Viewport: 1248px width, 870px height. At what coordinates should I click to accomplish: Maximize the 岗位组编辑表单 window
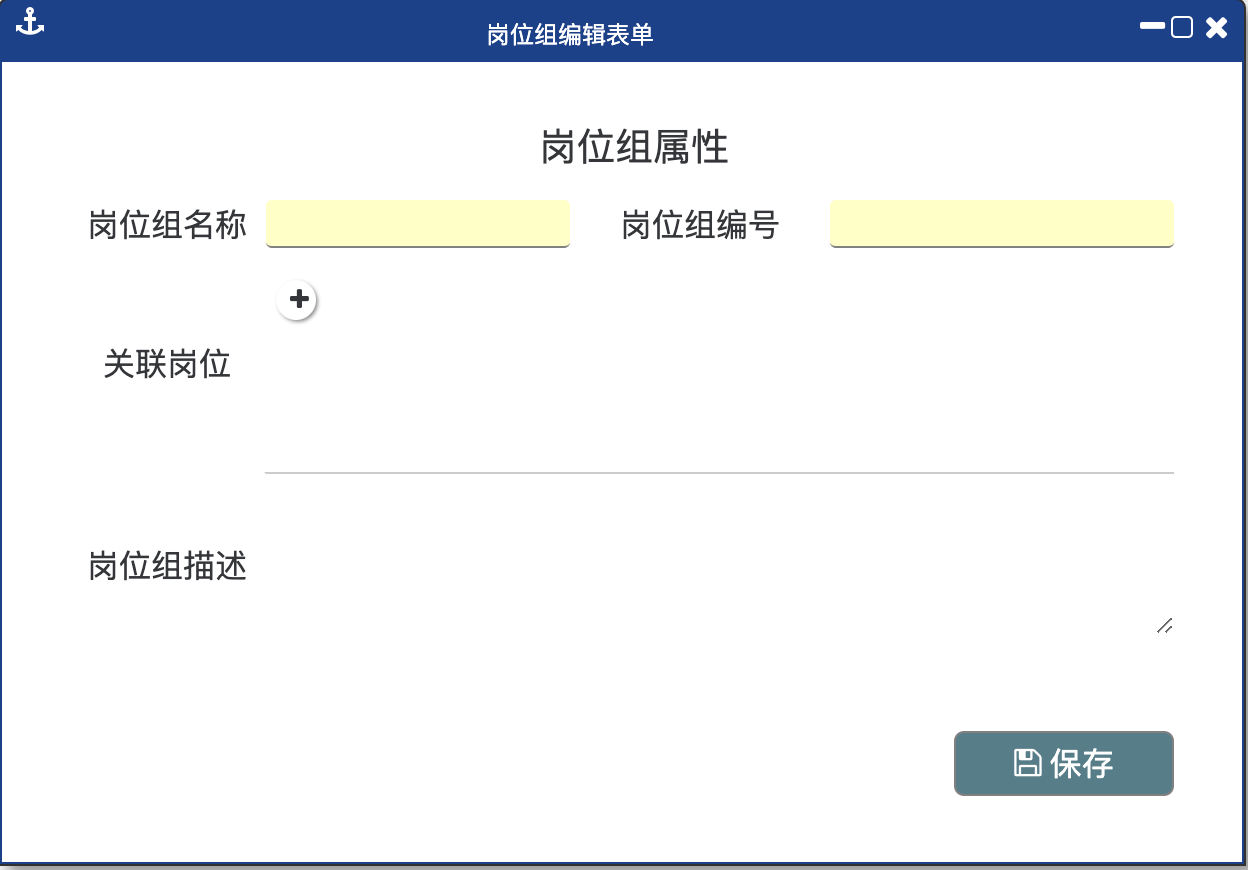[x=1182, y=27]
